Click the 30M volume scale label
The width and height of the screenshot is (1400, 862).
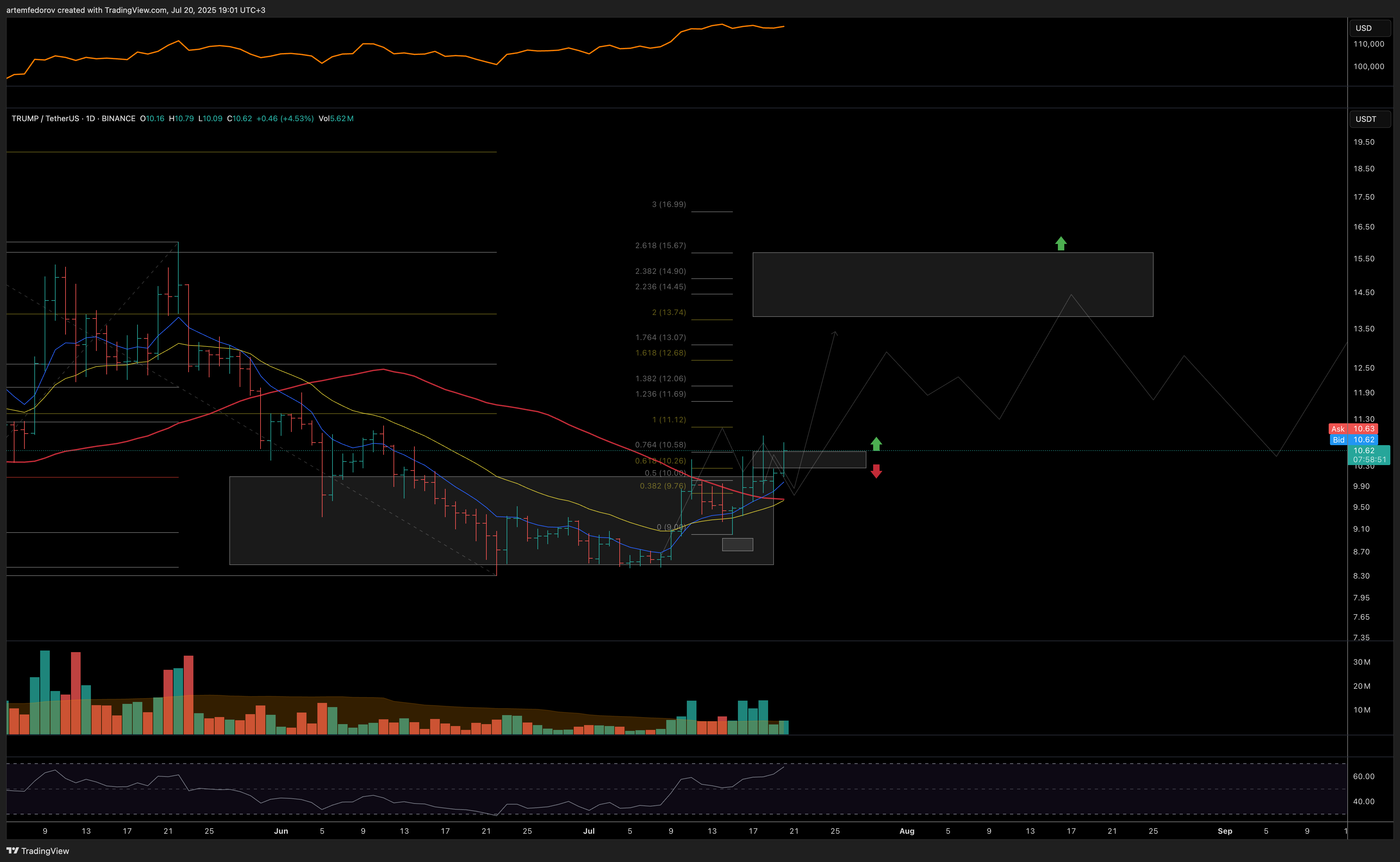click(1362, 662)
